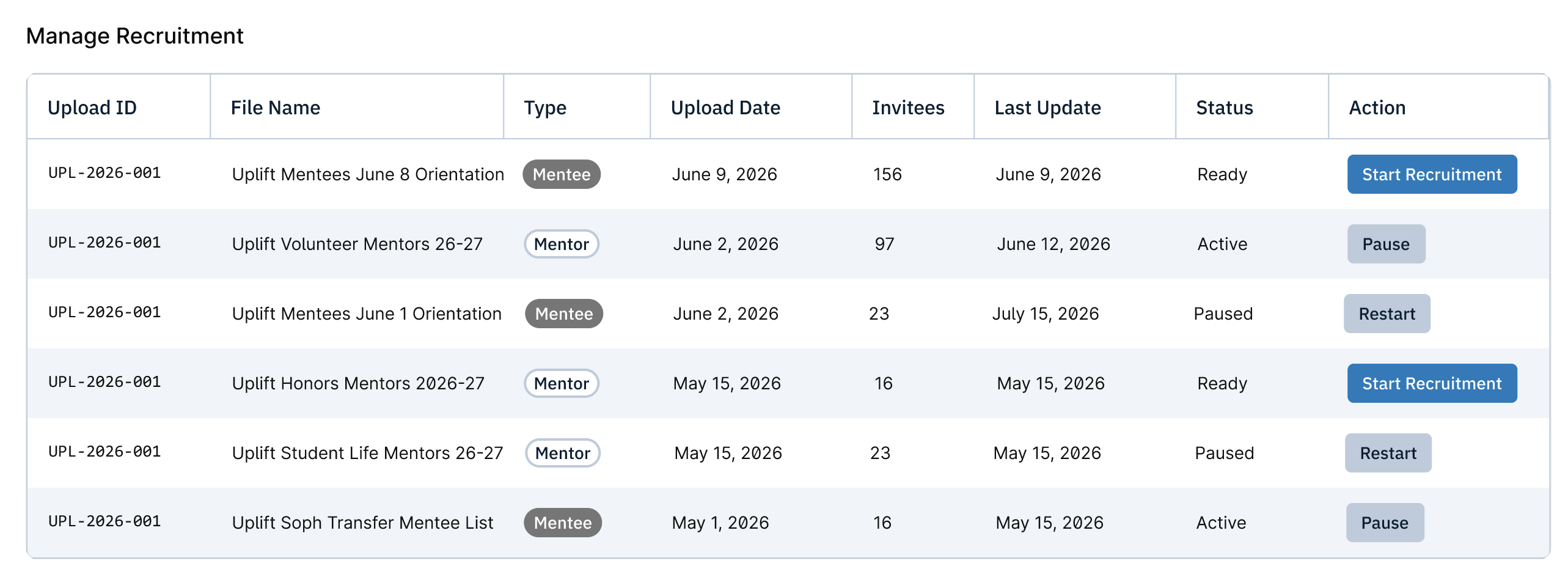Restart the Uplift Student Life Mentors 26-27 recruitment

point(1388,453)
